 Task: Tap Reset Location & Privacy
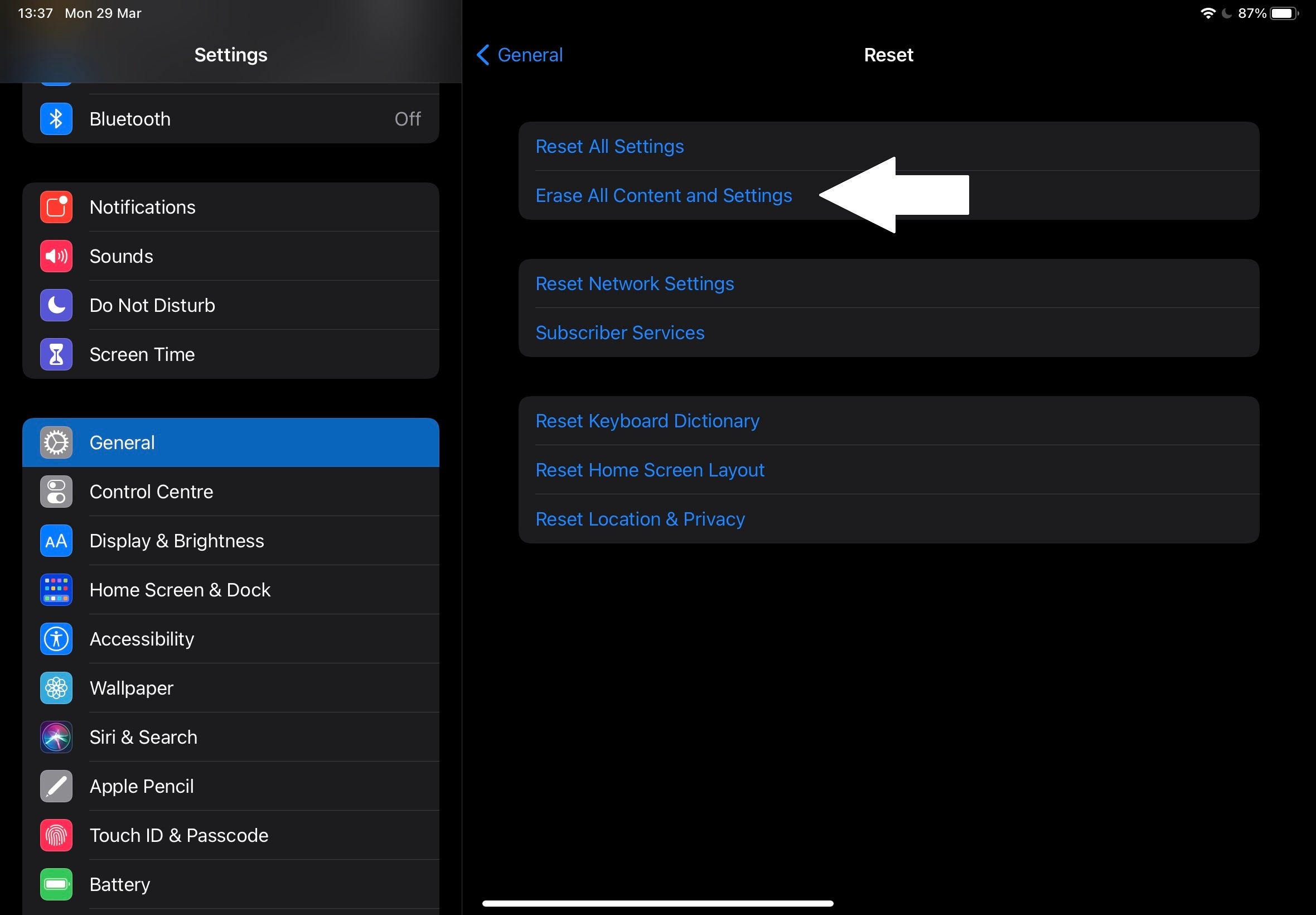tap(889, 519)
